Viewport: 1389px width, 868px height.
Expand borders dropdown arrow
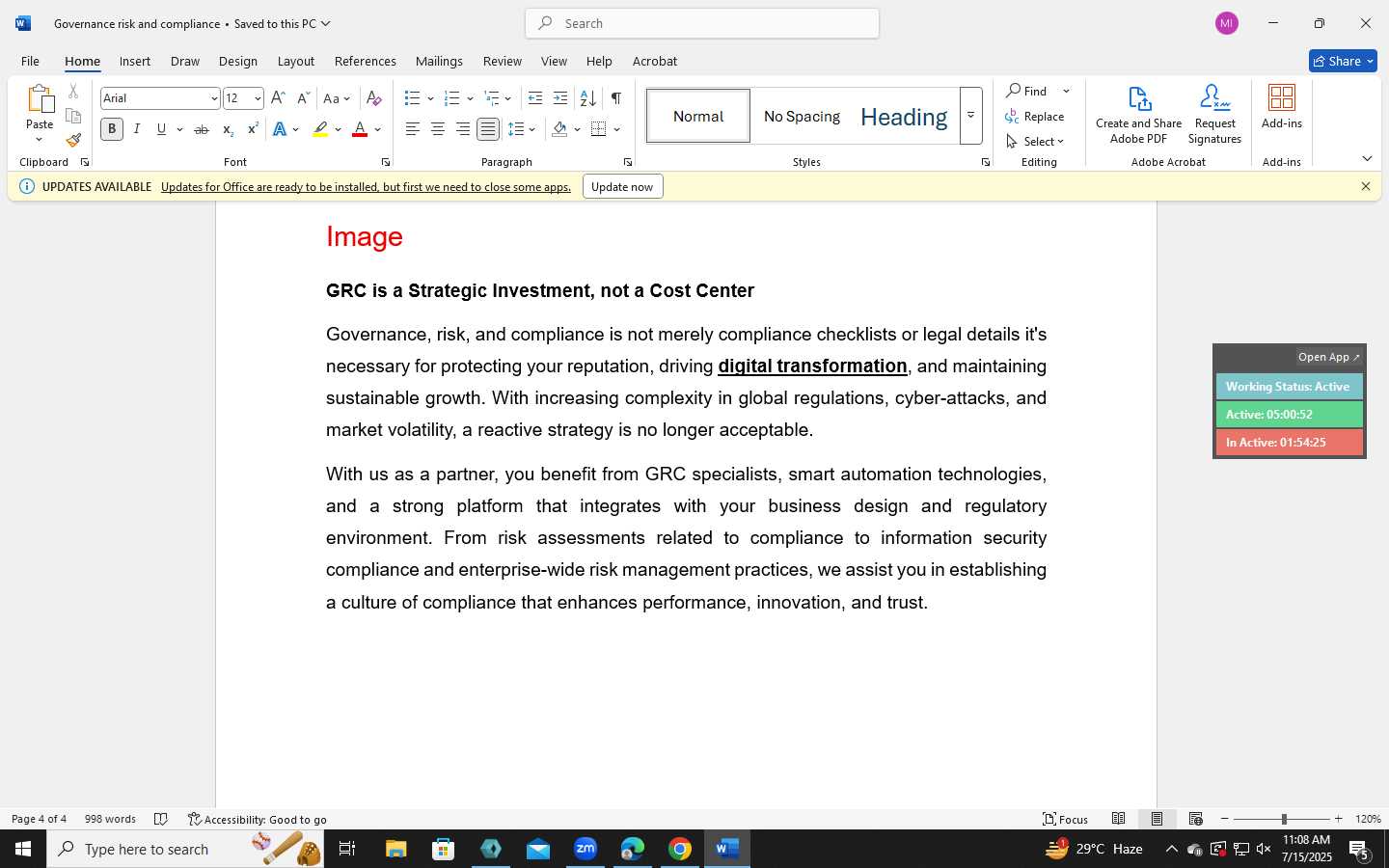(616, 129)
